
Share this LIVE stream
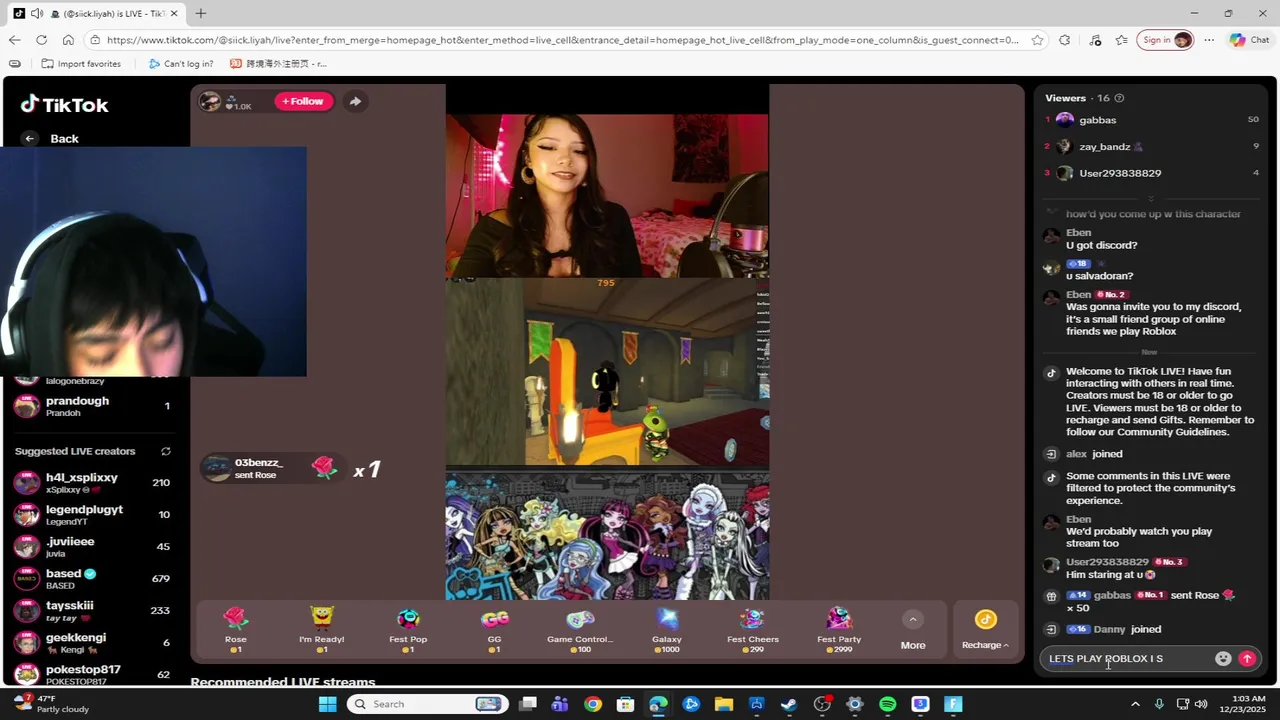pyautogui.click(x=355, y=101)
